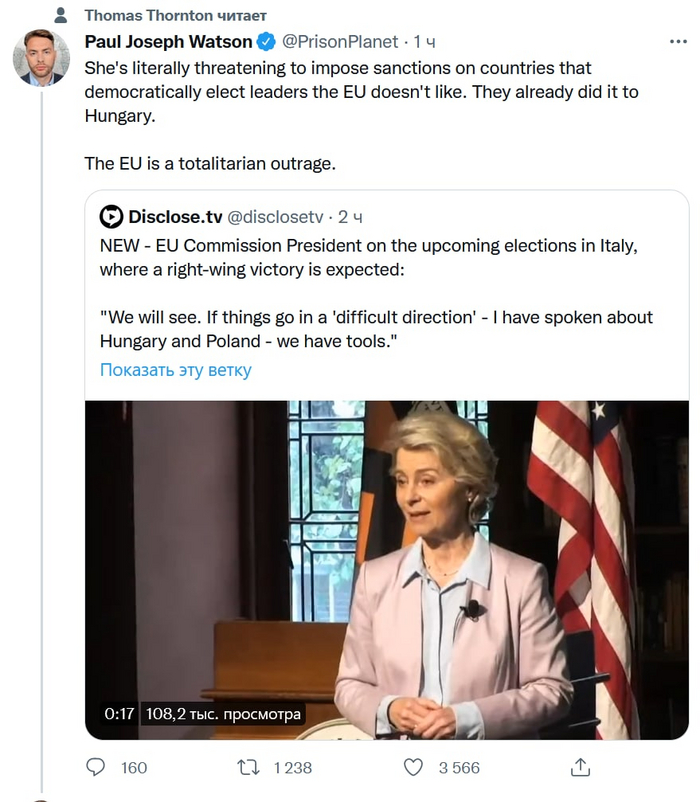Click the reply speech bubble icon

click(x=96, y=767)
